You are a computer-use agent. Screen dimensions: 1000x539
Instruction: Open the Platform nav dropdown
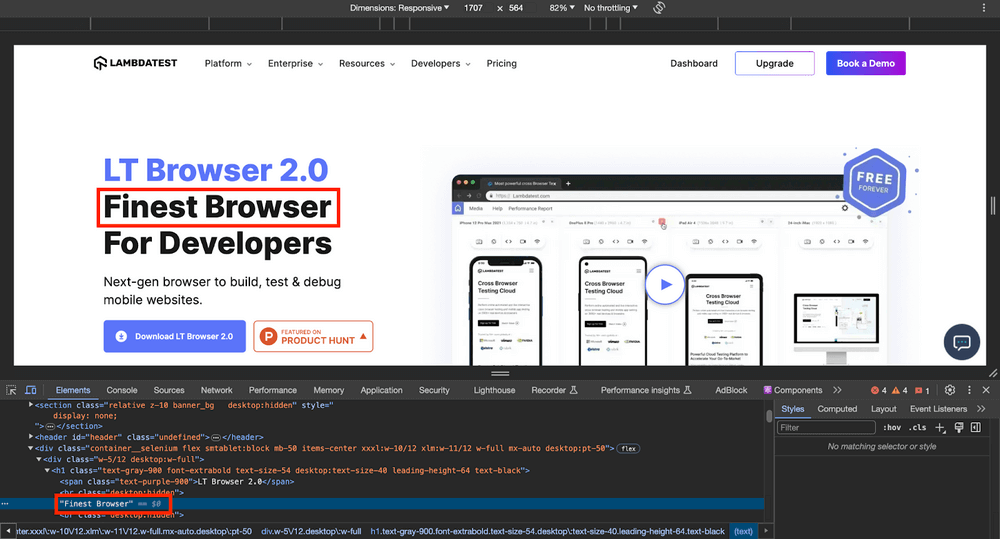click(x=228, y=63)
